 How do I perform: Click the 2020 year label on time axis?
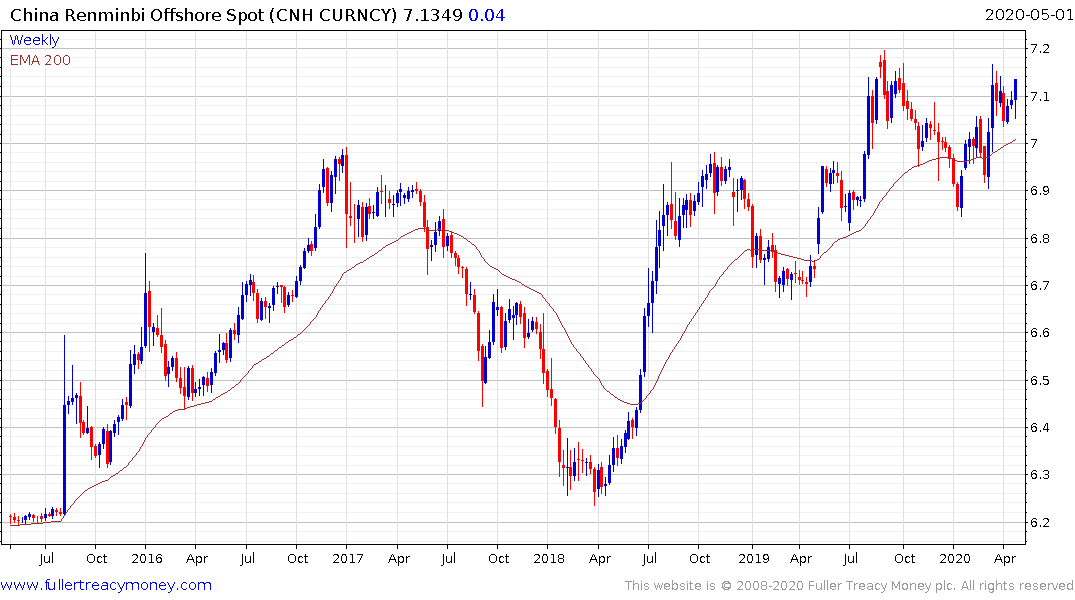coord(955,558)
